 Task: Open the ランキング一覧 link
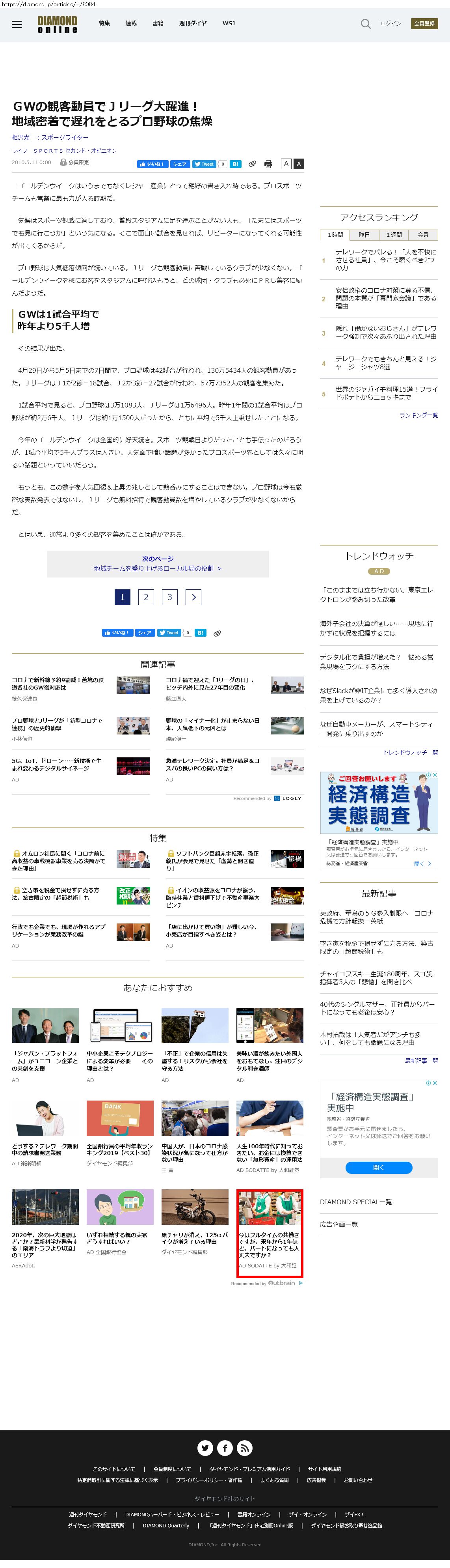pyautogui.click(x=418, y=415)
